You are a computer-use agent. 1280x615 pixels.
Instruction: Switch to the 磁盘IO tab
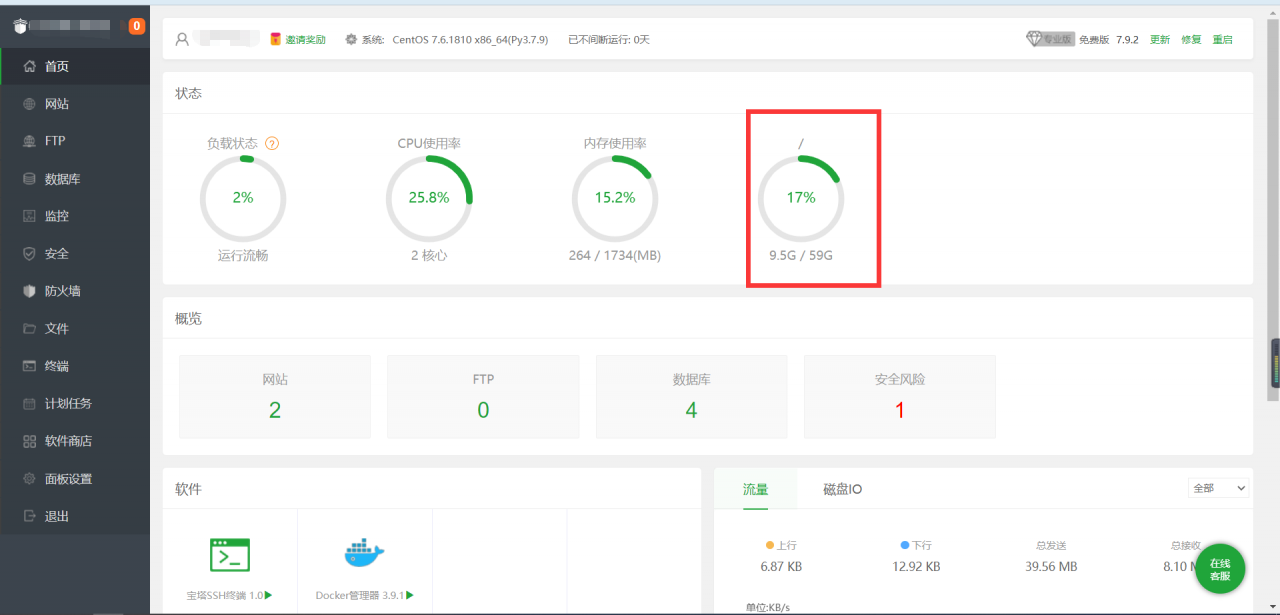click(842, 489)
